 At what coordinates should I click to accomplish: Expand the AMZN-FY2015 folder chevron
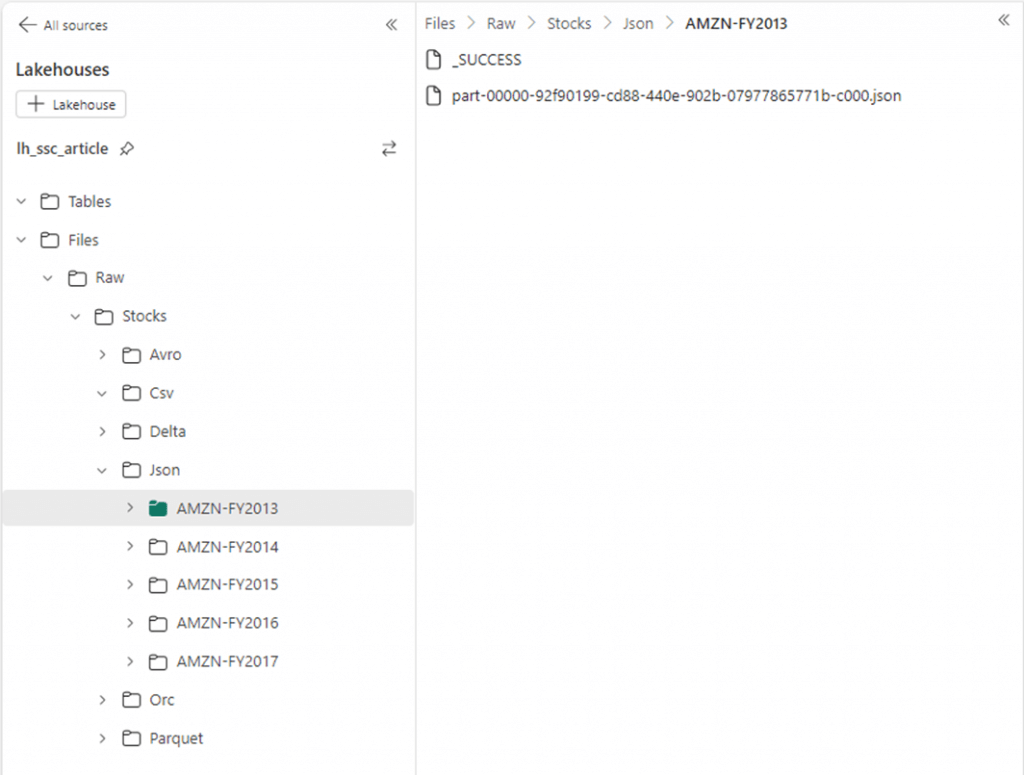tap(130, 584)
